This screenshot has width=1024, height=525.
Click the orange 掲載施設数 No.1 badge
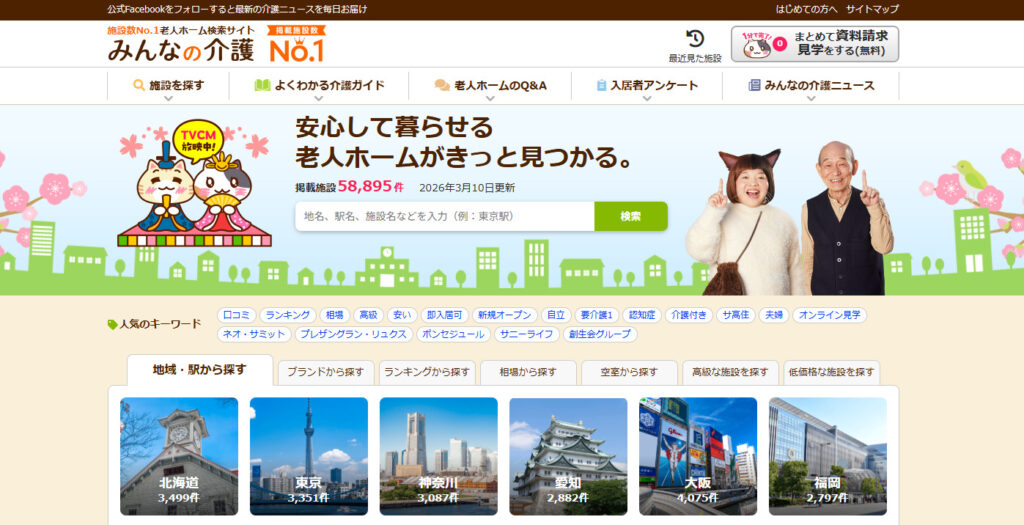(x=297, y=44)
